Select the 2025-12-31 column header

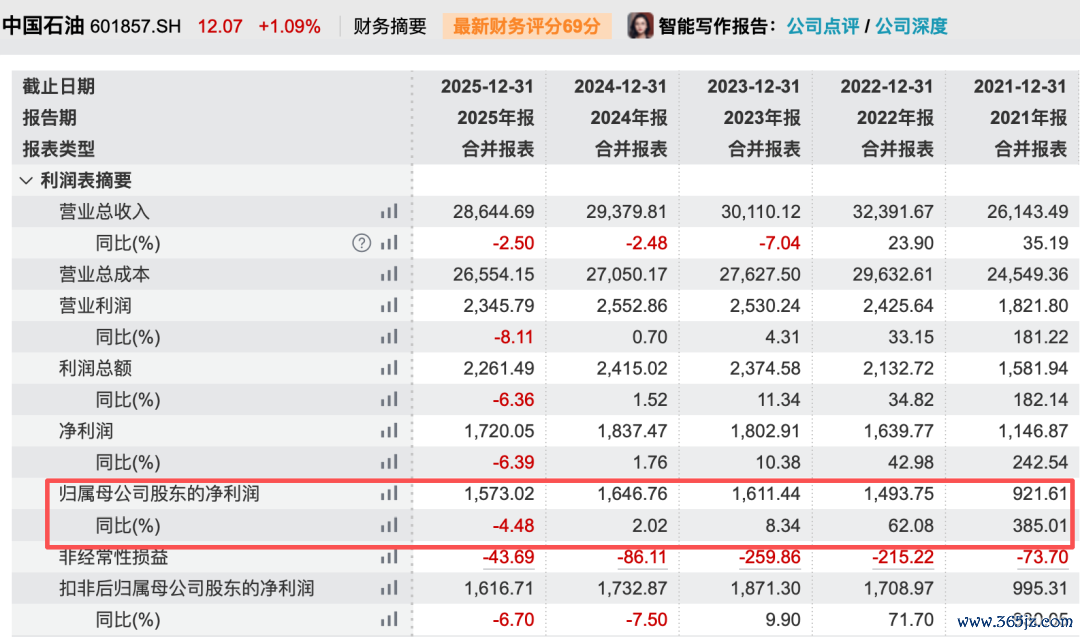coord(487,86)
